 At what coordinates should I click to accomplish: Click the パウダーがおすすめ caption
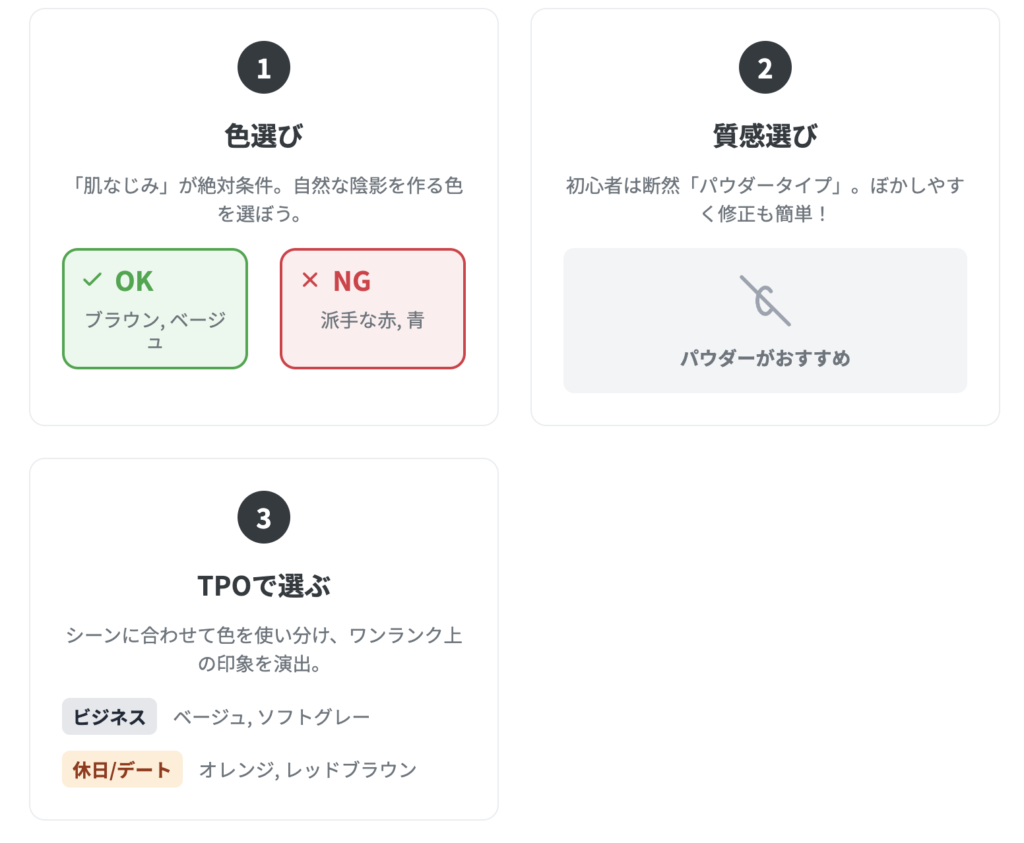(x=765, y=358)
